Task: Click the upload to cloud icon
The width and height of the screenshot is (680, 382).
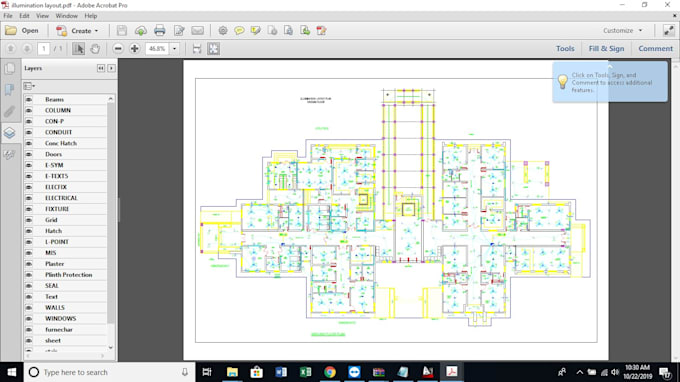Action: 141,31
